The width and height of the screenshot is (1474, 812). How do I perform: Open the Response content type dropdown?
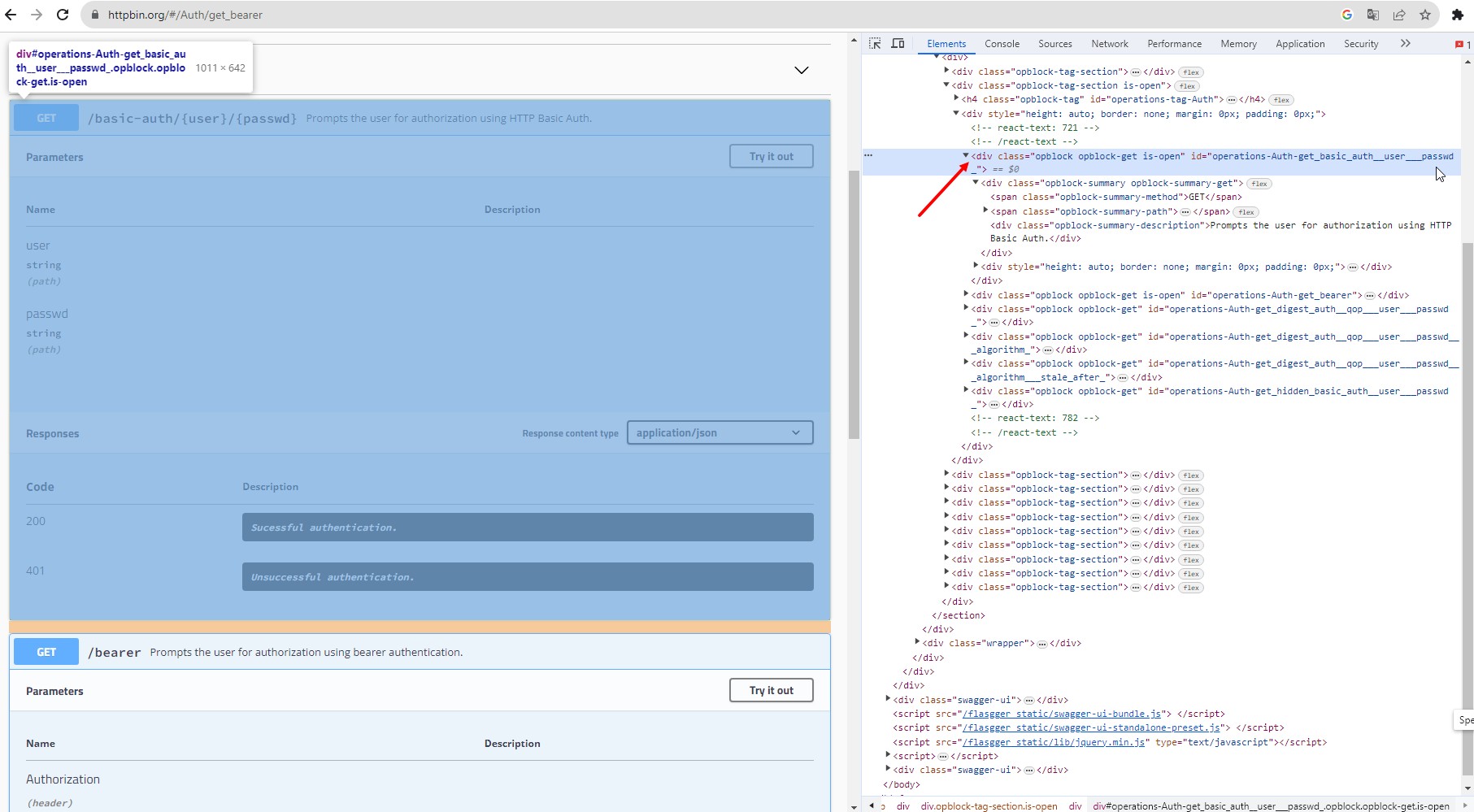pyautogui.click(x=720, y=433)
